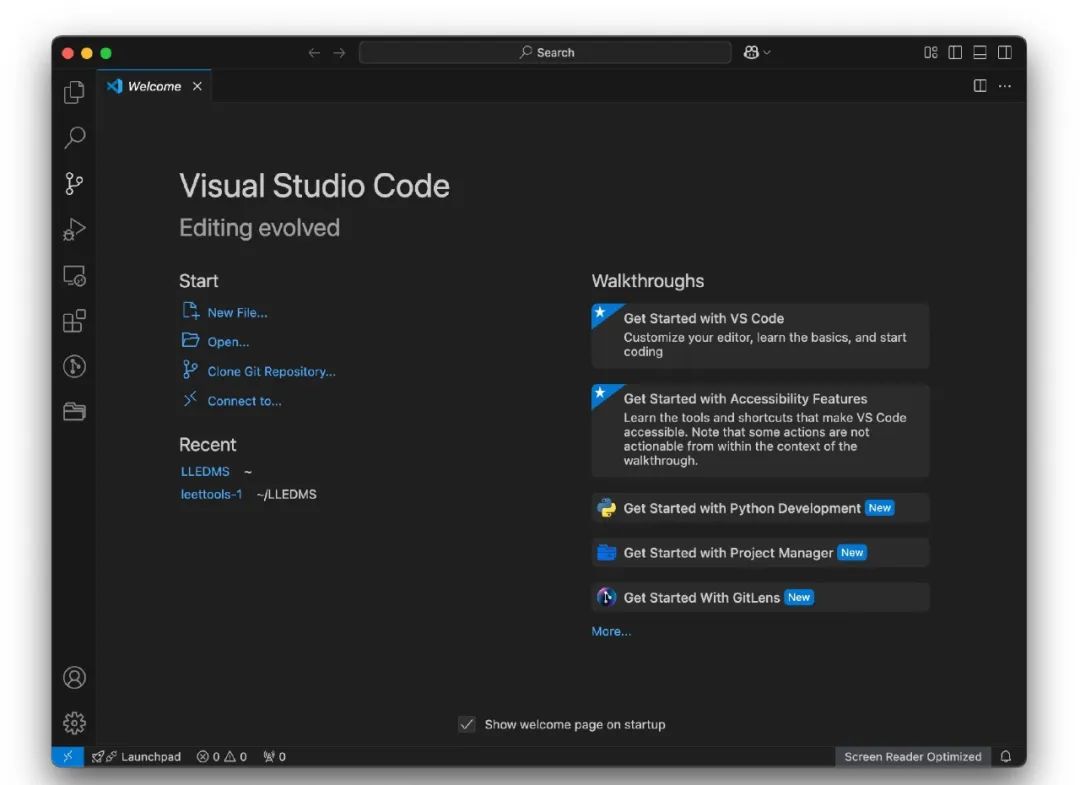Open the Copilot chat icon
Image resolution: width=1080 pixels, height=785 pixels.
(x=751, y=52)
